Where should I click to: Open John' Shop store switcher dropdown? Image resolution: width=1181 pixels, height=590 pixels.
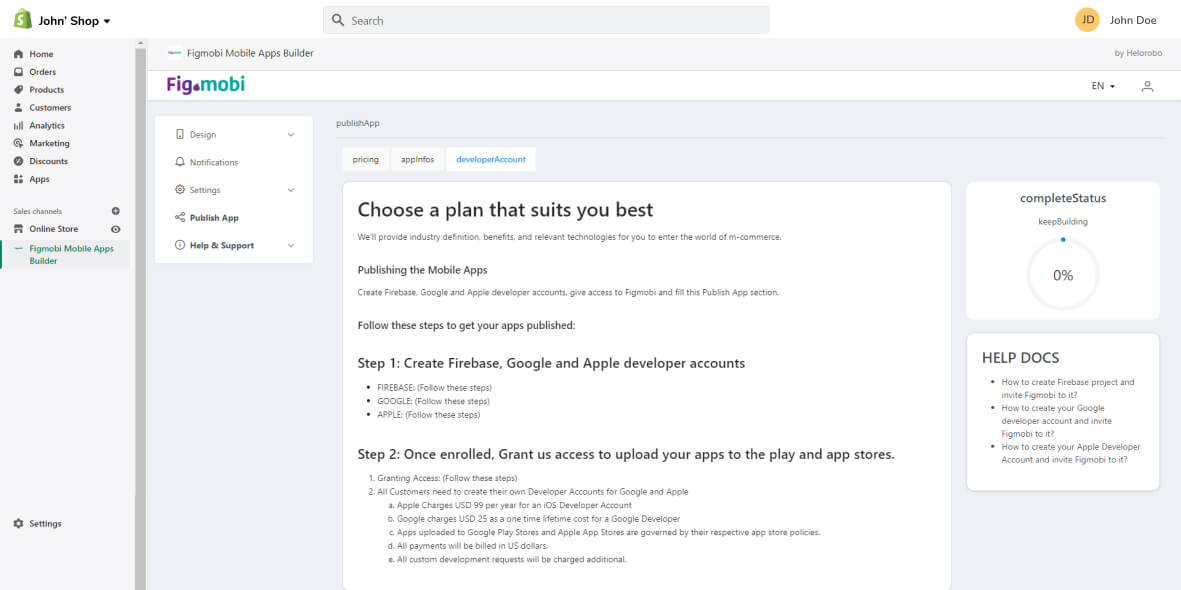[x=74, y=21]
